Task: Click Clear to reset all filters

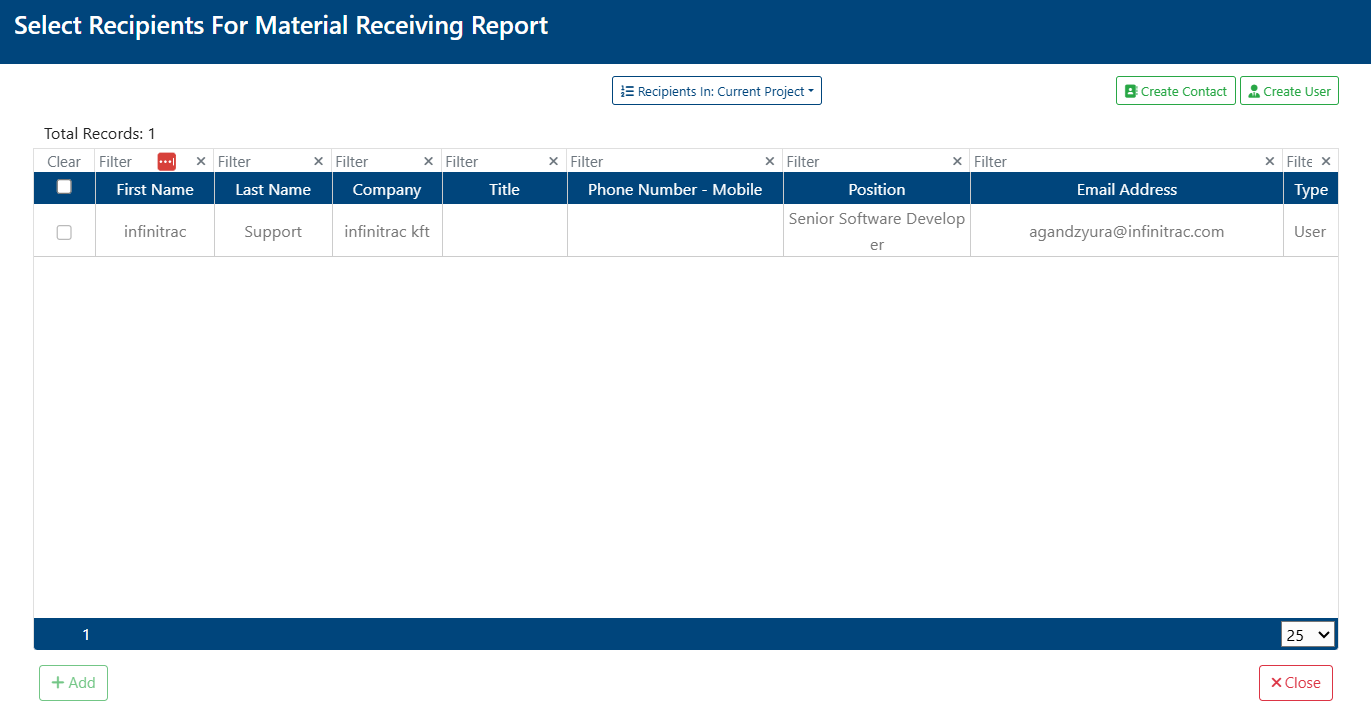Action: click(x=64, y=162)
